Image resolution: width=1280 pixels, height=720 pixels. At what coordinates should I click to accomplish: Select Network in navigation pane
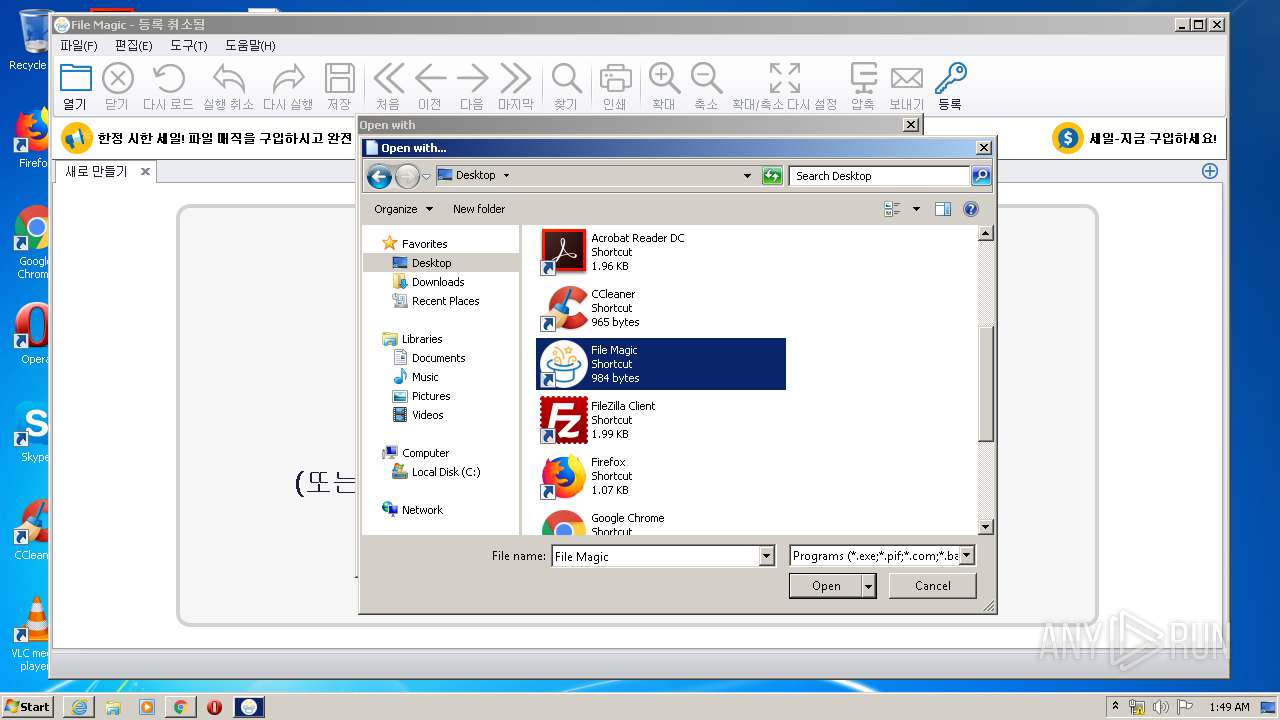click(x=422, y=510)
